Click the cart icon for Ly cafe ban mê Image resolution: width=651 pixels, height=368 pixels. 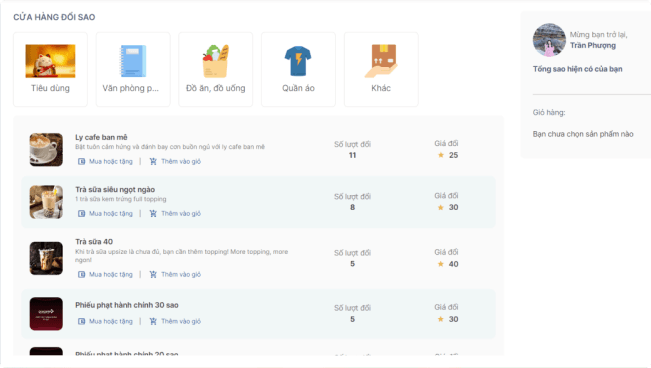(x=153, y=161)
